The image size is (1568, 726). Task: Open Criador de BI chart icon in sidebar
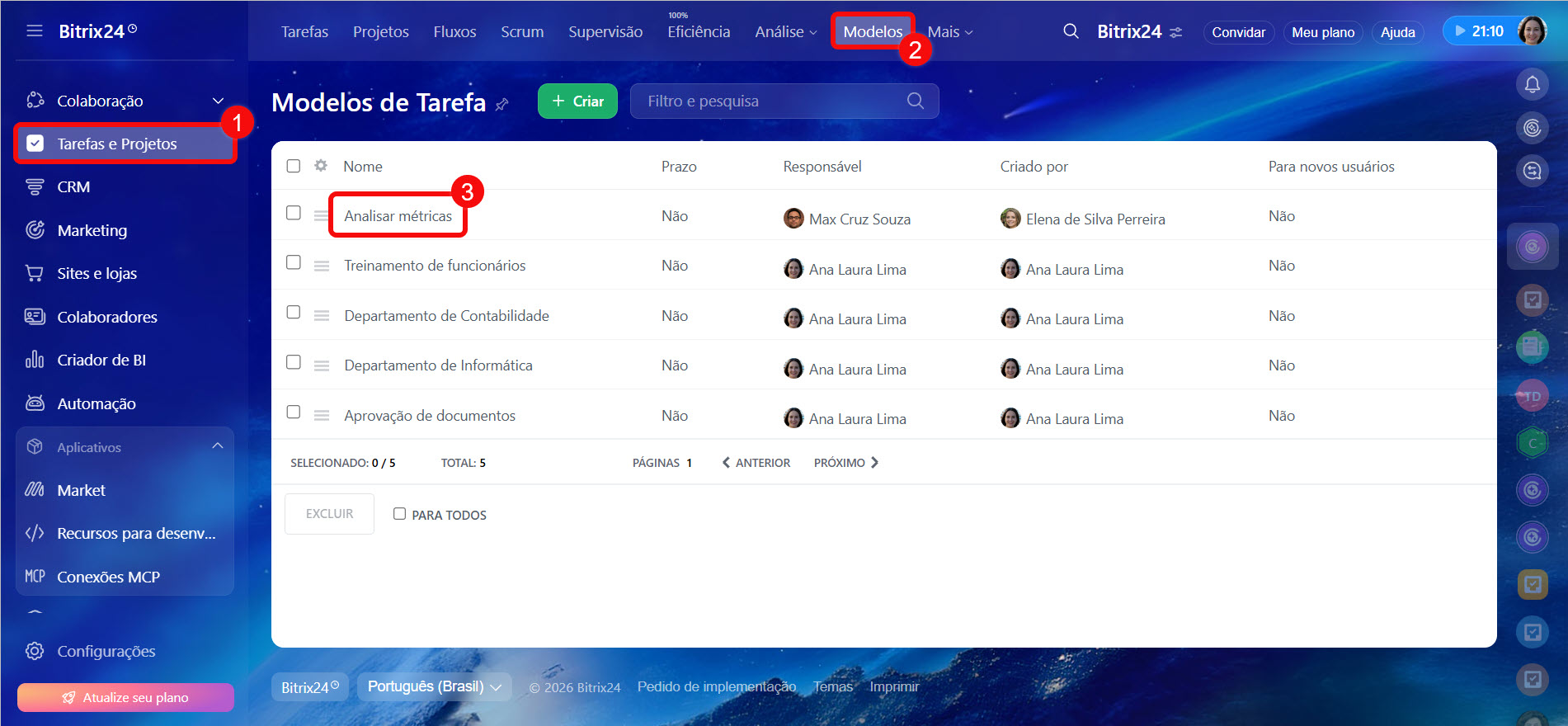pyautogui.click(x=35, y=360)
